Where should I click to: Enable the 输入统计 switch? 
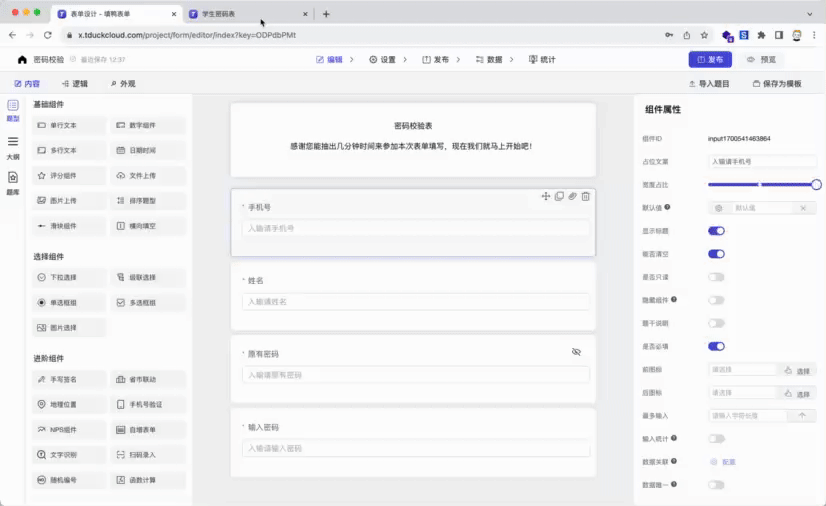point(716,439)
